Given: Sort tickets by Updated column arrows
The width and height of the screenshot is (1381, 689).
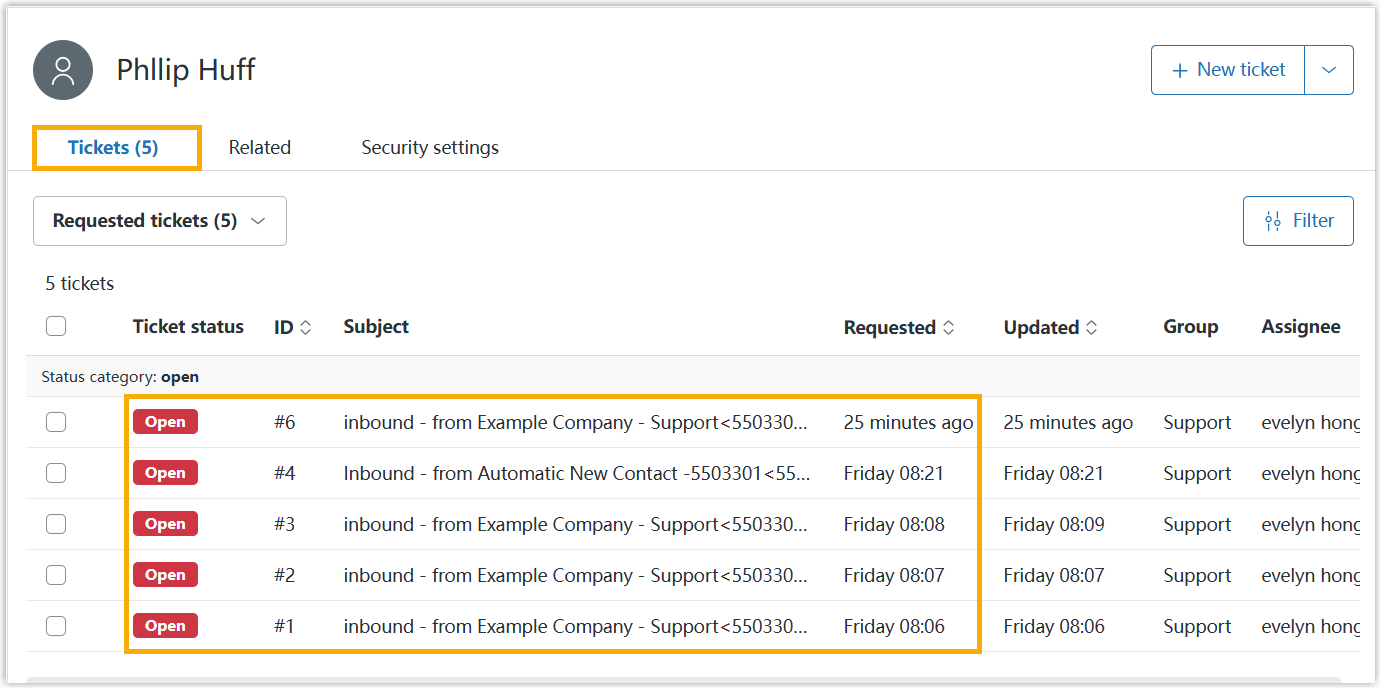Looking at the screenshot, I should click(1092, 328).
